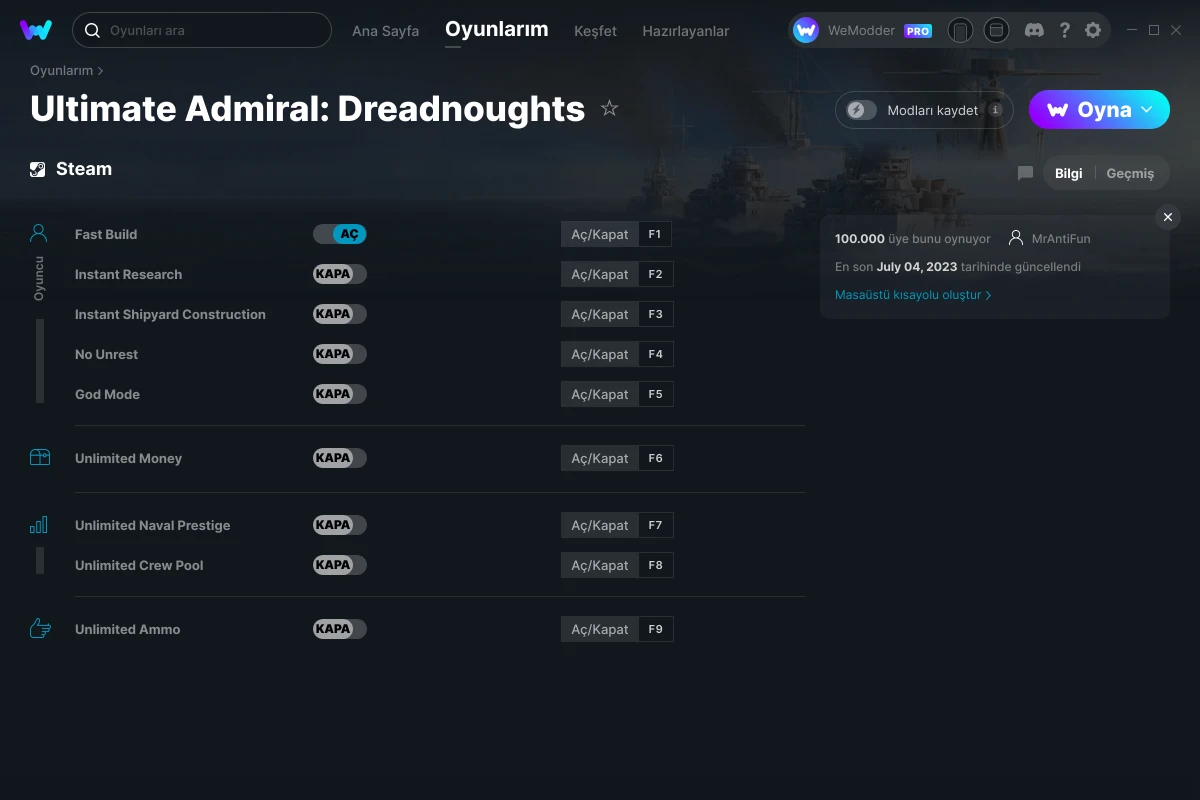Image resolution: width=1200 pixels, height=800 pixels.
Task: Click the Oyunları ara search field
Action: 202,30
